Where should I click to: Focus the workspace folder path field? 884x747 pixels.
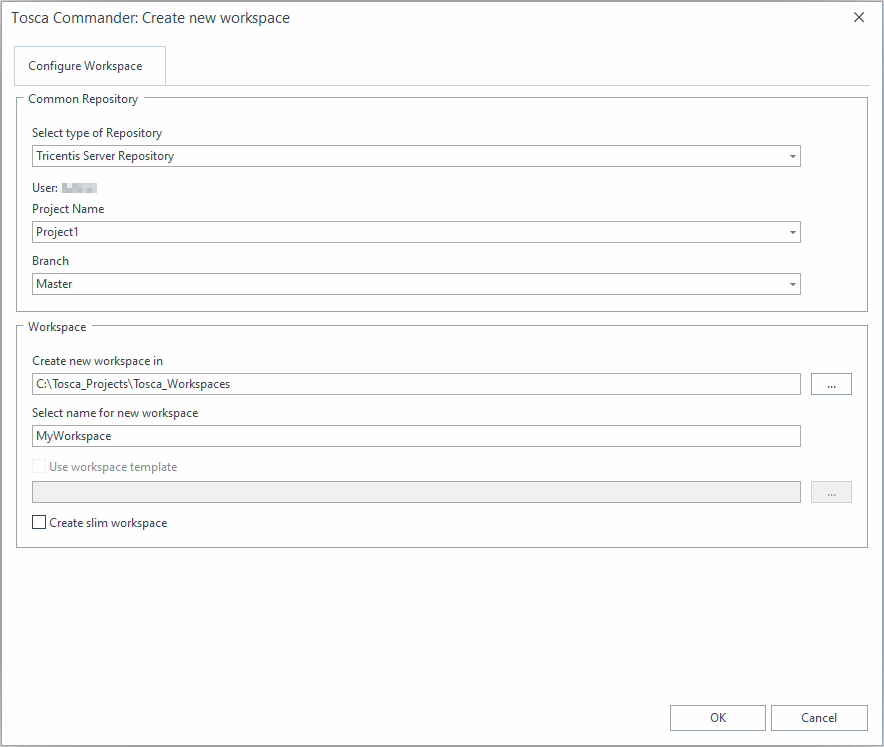[416, 384]
